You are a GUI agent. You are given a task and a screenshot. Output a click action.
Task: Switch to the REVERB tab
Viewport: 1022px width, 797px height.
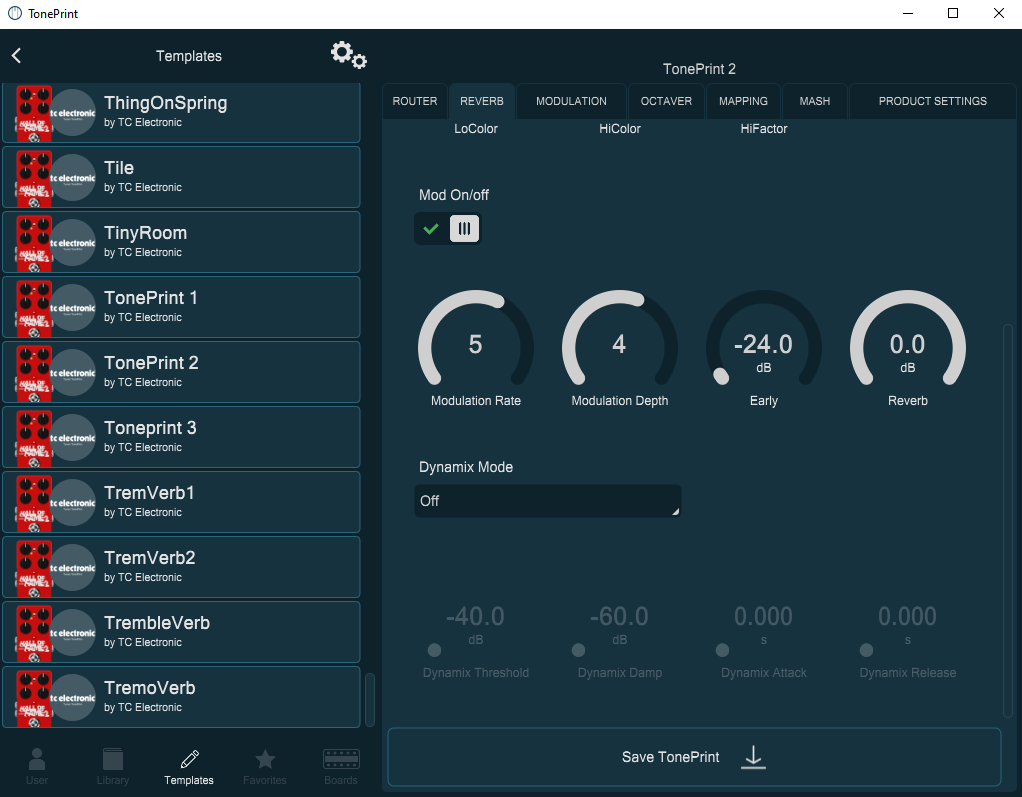click(482, 101)
